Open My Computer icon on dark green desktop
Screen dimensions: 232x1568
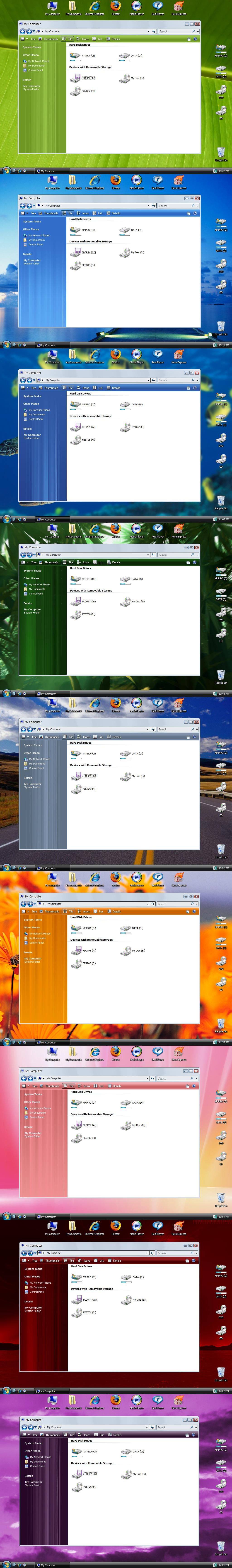pyautogui.click(x=53, y=530)
